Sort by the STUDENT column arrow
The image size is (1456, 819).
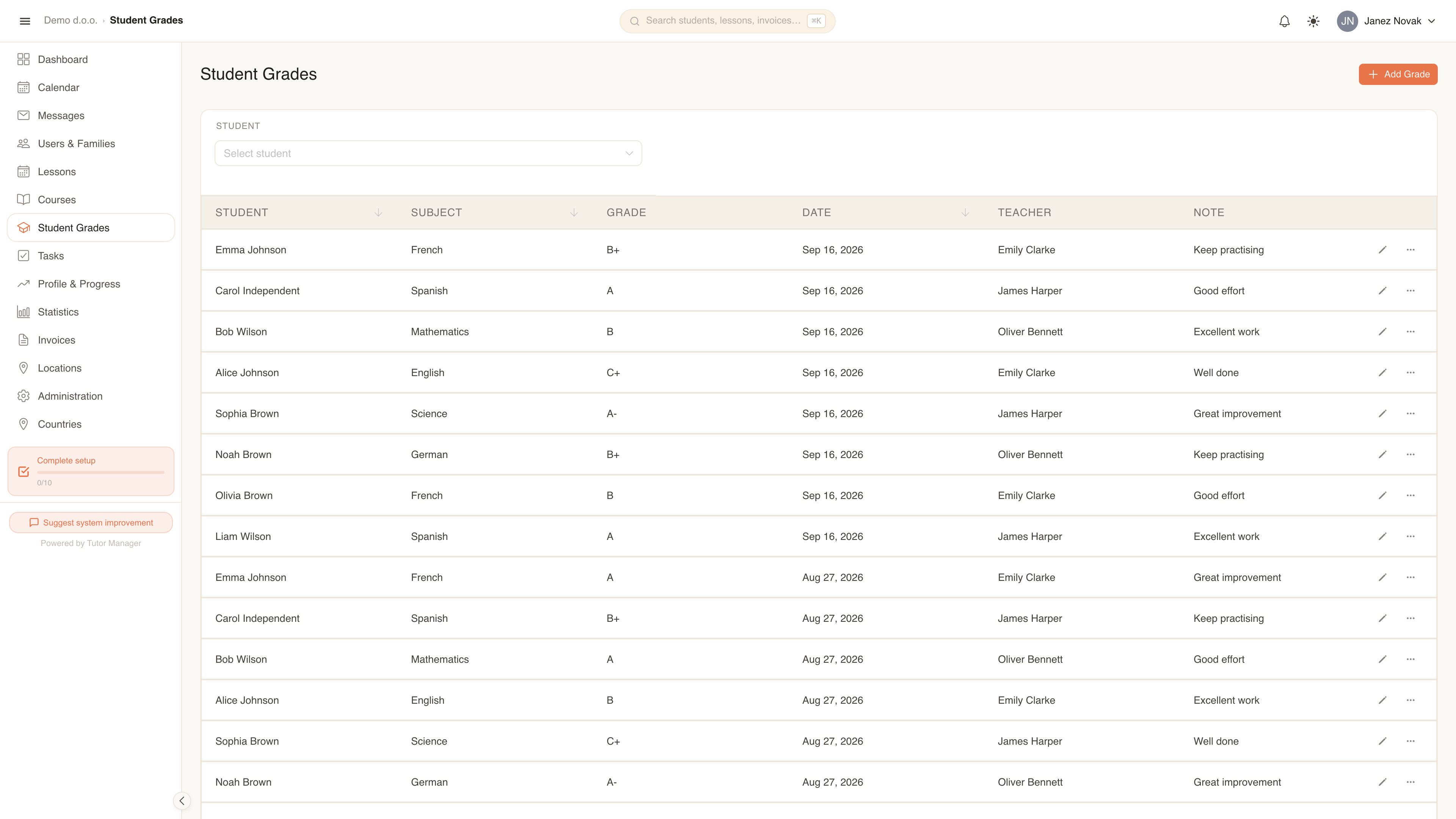coord(378,212)
